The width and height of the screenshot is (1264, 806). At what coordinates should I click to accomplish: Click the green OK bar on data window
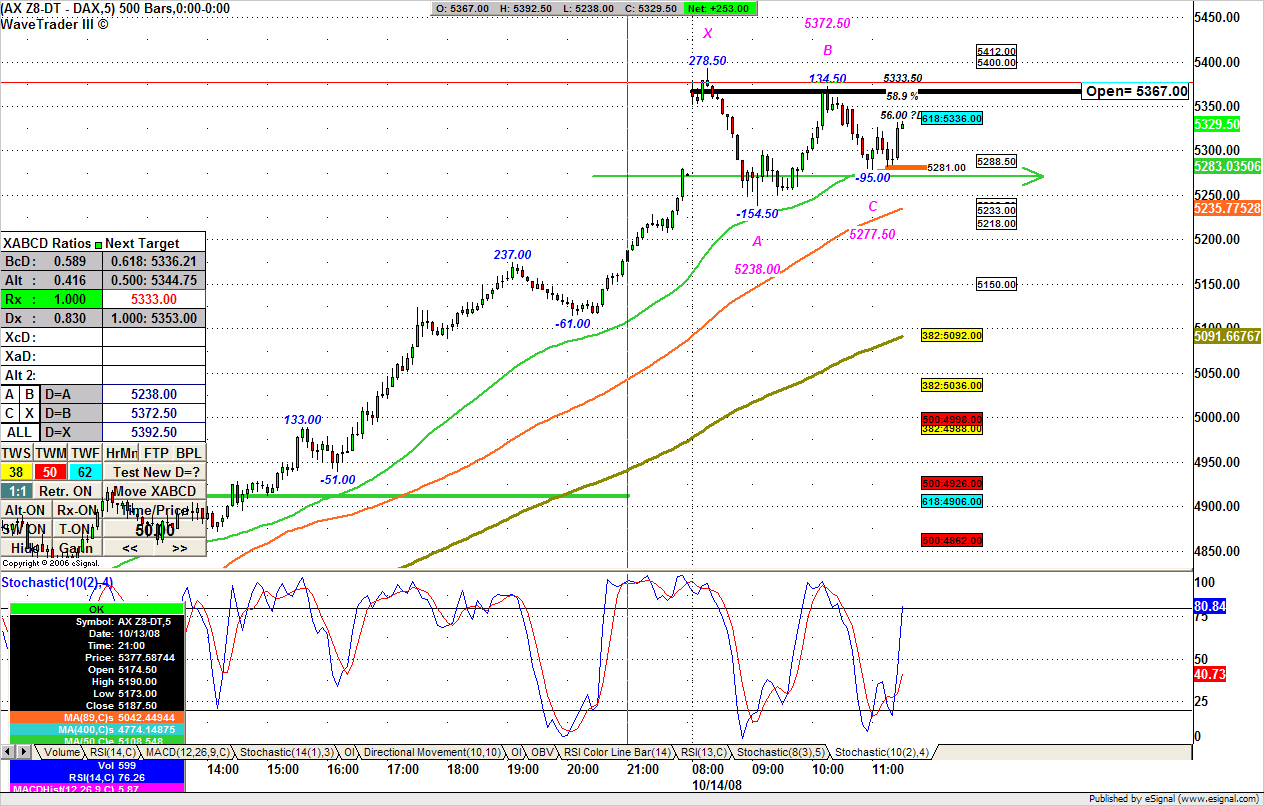coord(96,608)
